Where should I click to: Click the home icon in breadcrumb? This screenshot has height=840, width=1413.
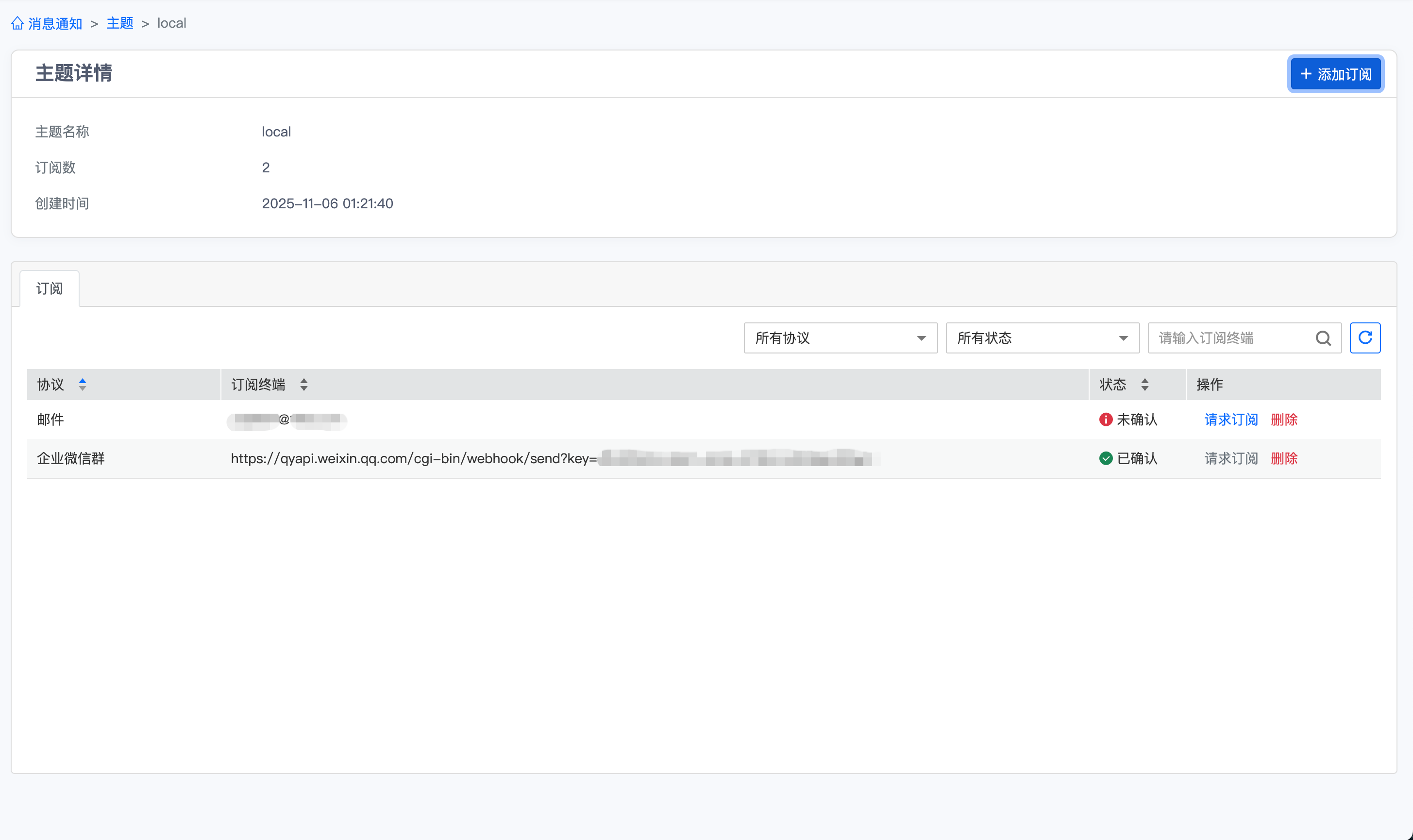pos(17,23)
